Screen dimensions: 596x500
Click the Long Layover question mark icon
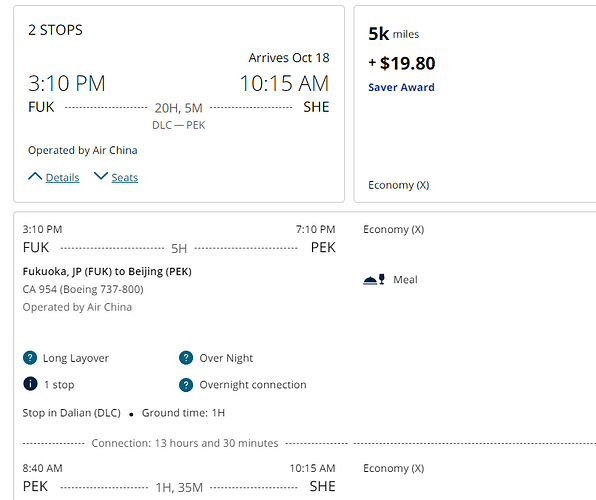pos(30,358)
